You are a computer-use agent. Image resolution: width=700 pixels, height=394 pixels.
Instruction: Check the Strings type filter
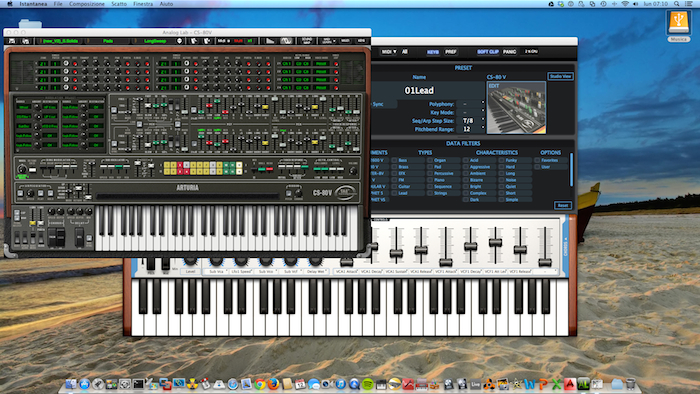[x=430, y=193]
